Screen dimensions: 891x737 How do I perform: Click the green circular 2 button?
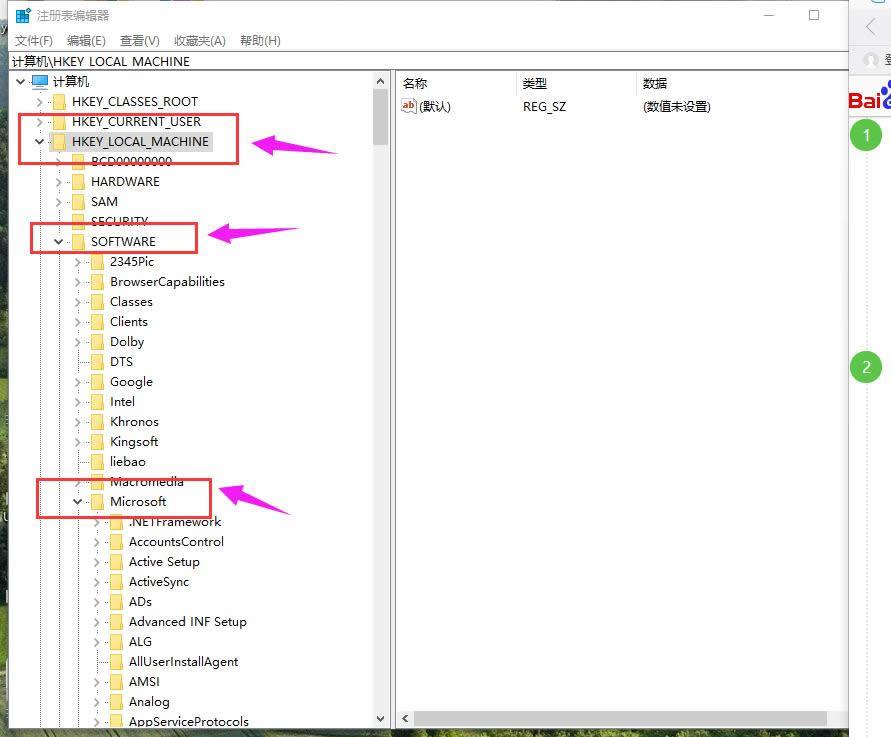point(866,367)
